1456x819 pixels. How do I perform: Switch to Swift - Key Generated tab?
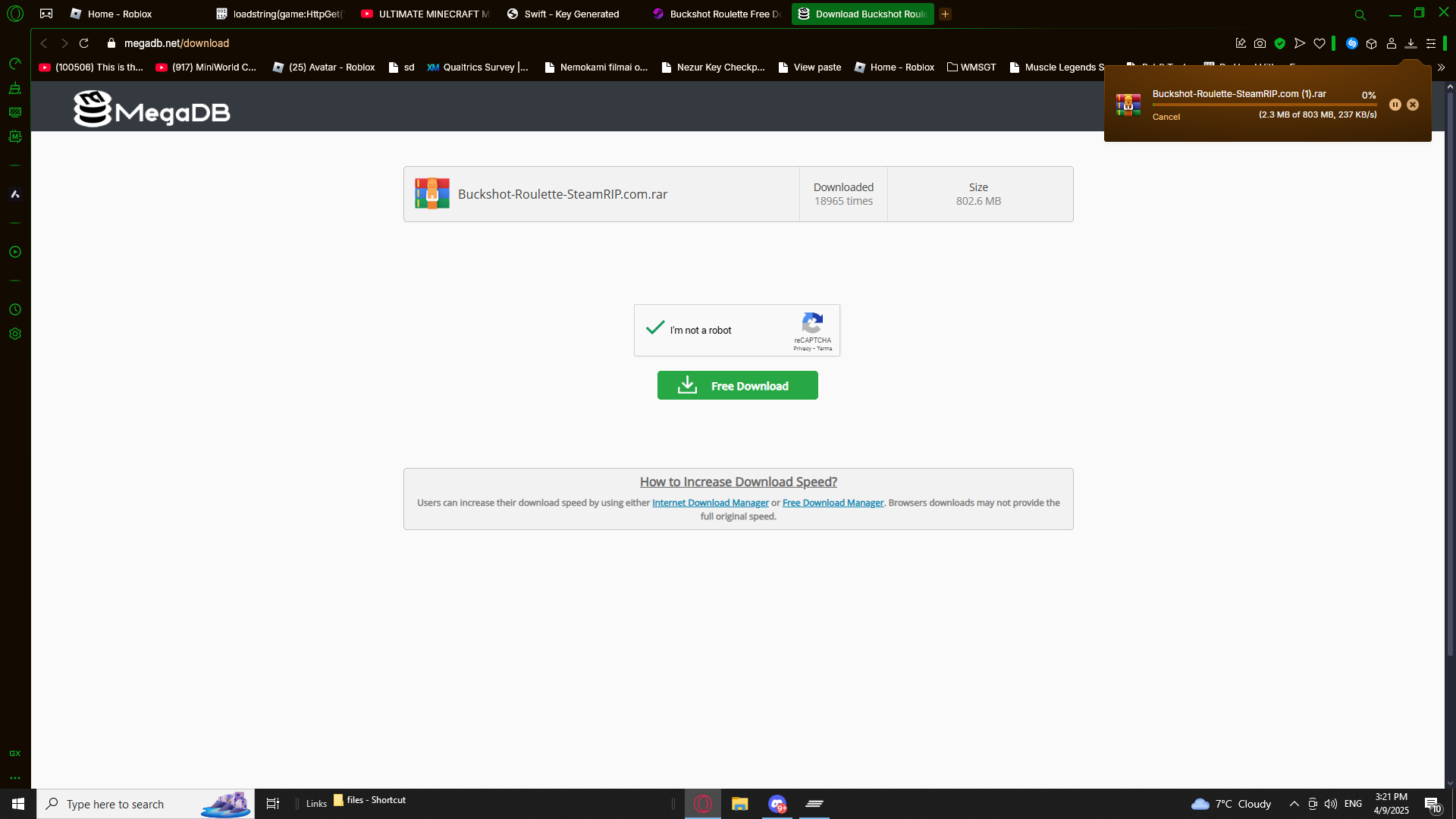point(571,14)
